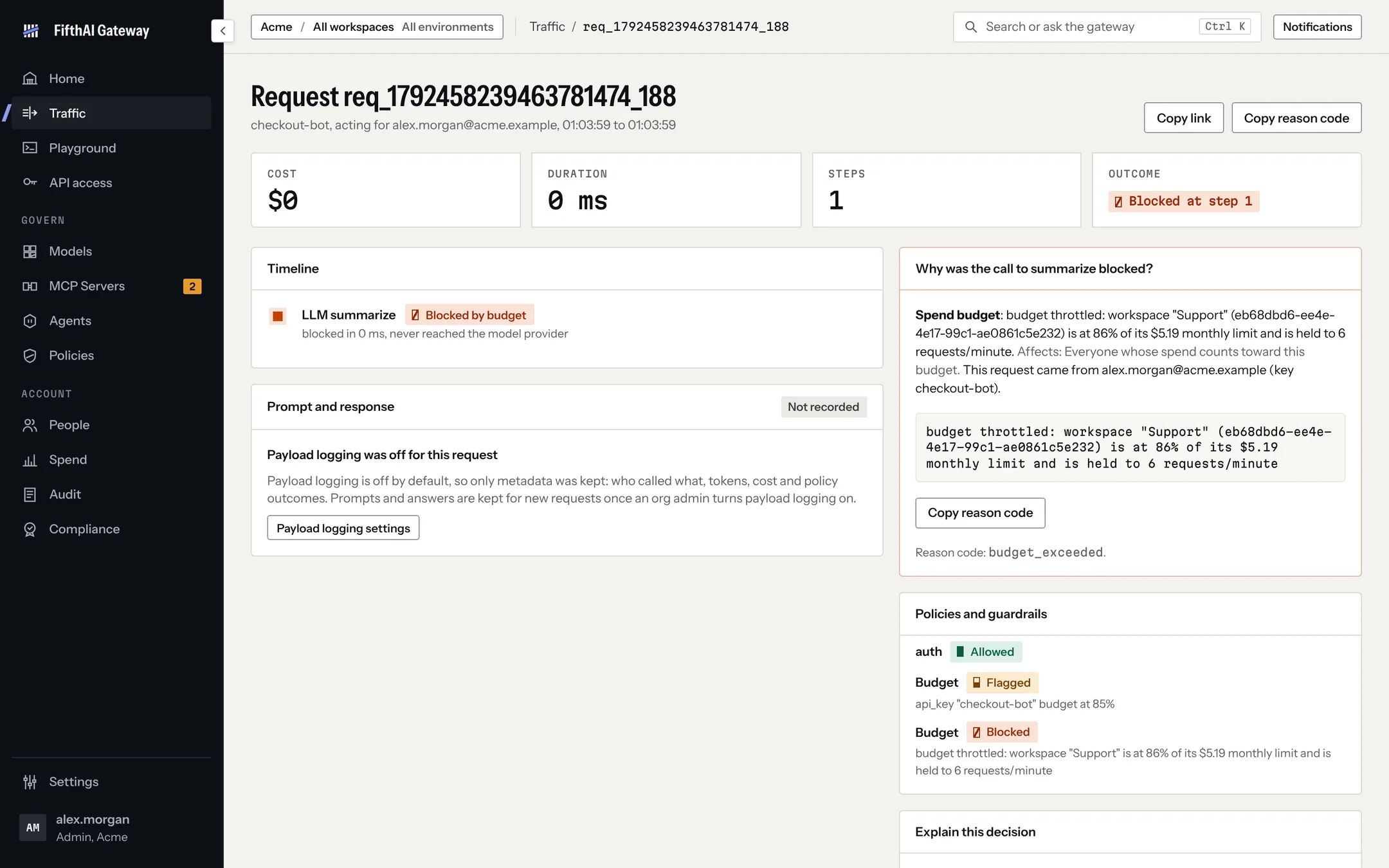Click the Spend bar chart icon
The image size is (1389, 868).
coord(30,460)
